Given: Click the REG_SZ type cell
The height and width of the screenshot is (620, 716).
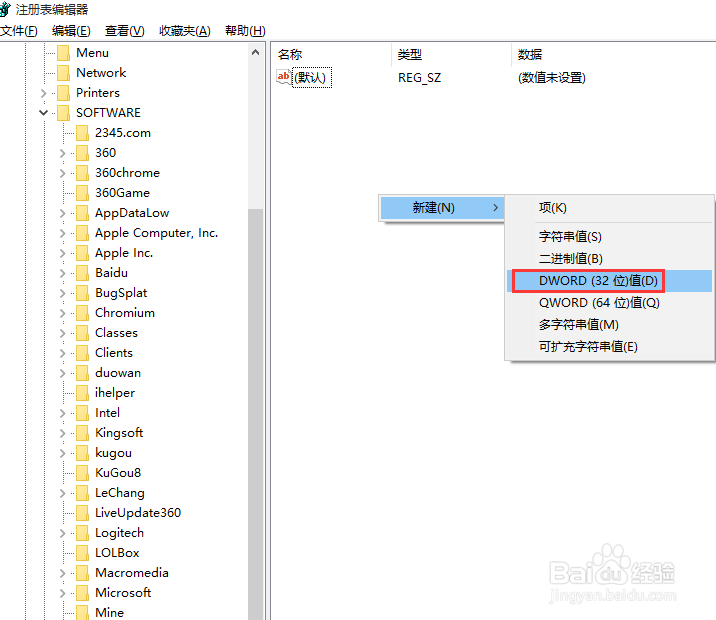Looking at the screenshot, I should (x=420, y=78).
